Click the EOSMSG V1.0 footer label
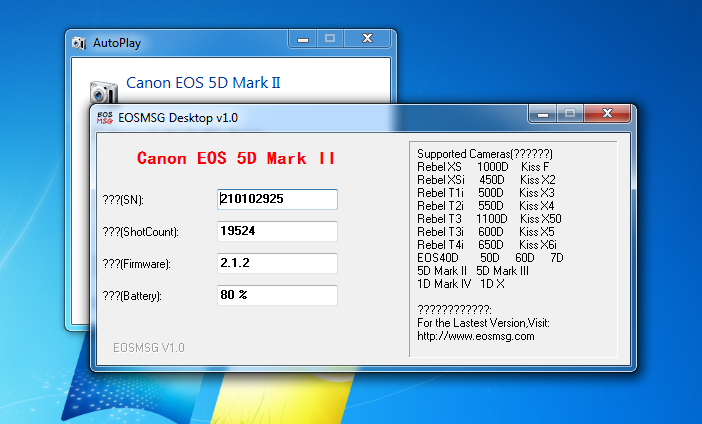Image resolution: width=702 pixels, height=424 pixels. 148,347
